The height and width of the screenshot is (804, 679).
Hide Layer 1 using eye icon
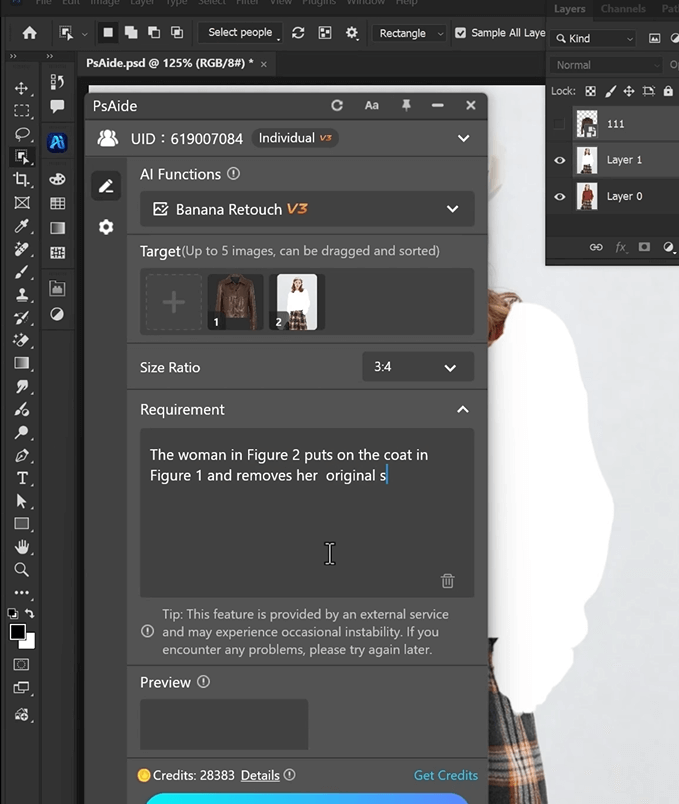pos(559,160)
